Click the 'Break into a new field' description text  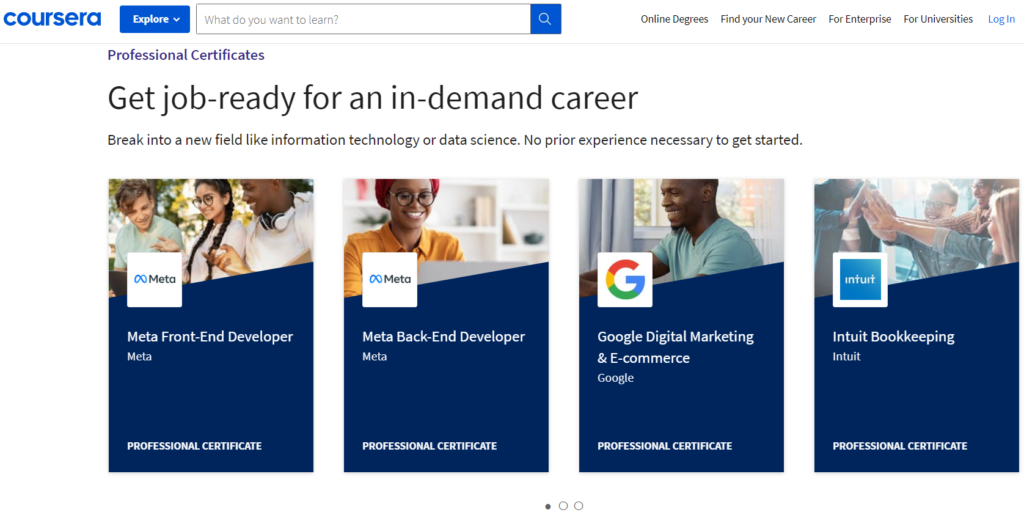(x=455, y=140)
